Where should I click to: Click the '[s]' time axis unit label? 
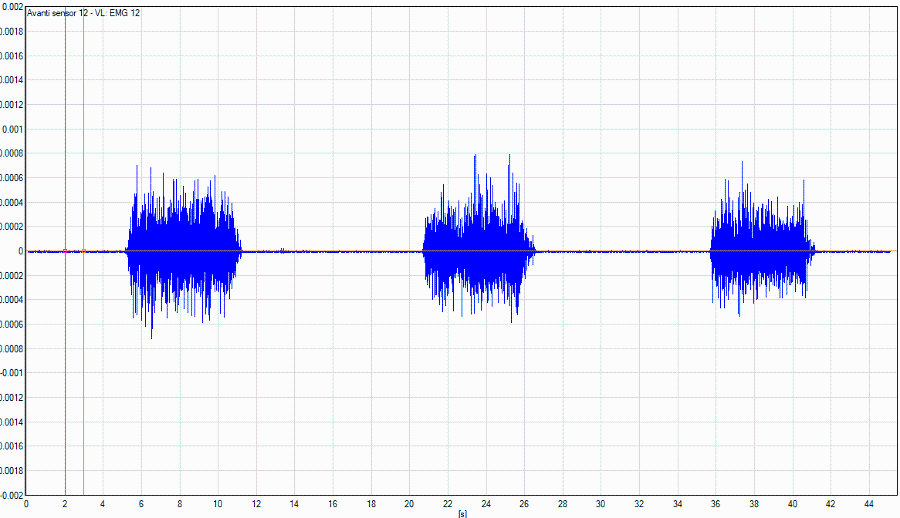(463, 513)
